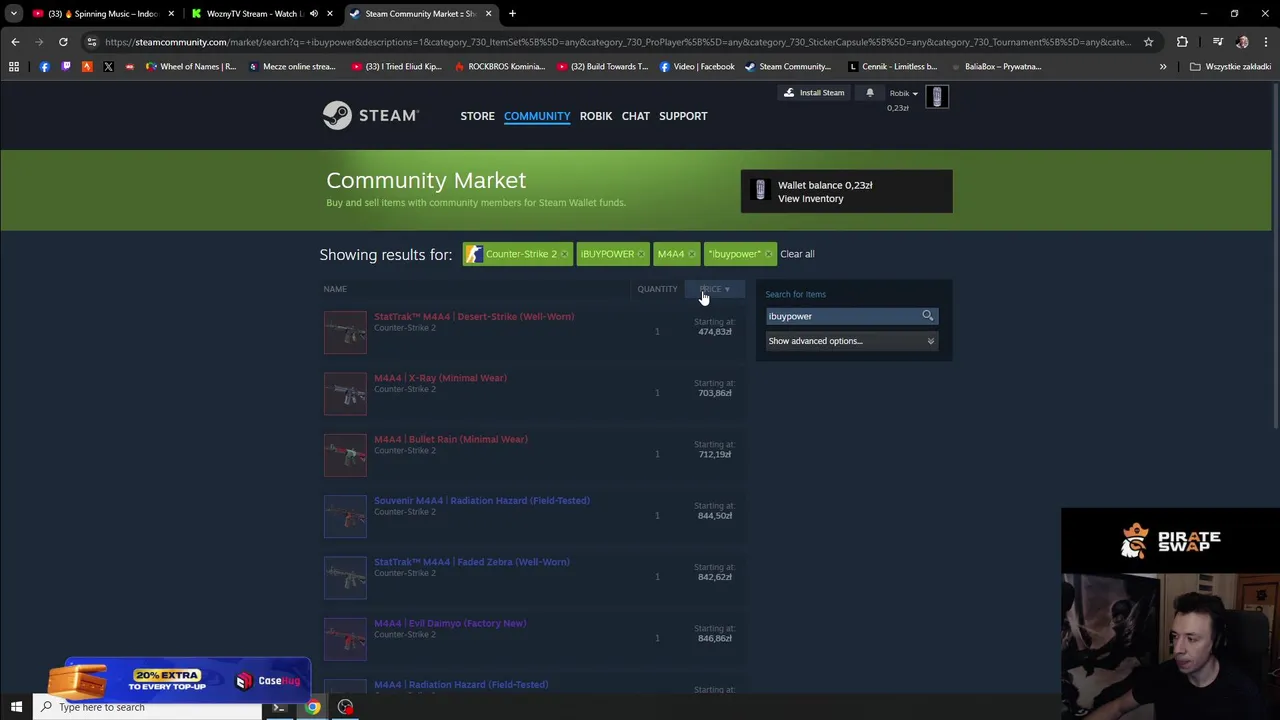
Task: Click the Install Steam button
Action: click(814, 93)
